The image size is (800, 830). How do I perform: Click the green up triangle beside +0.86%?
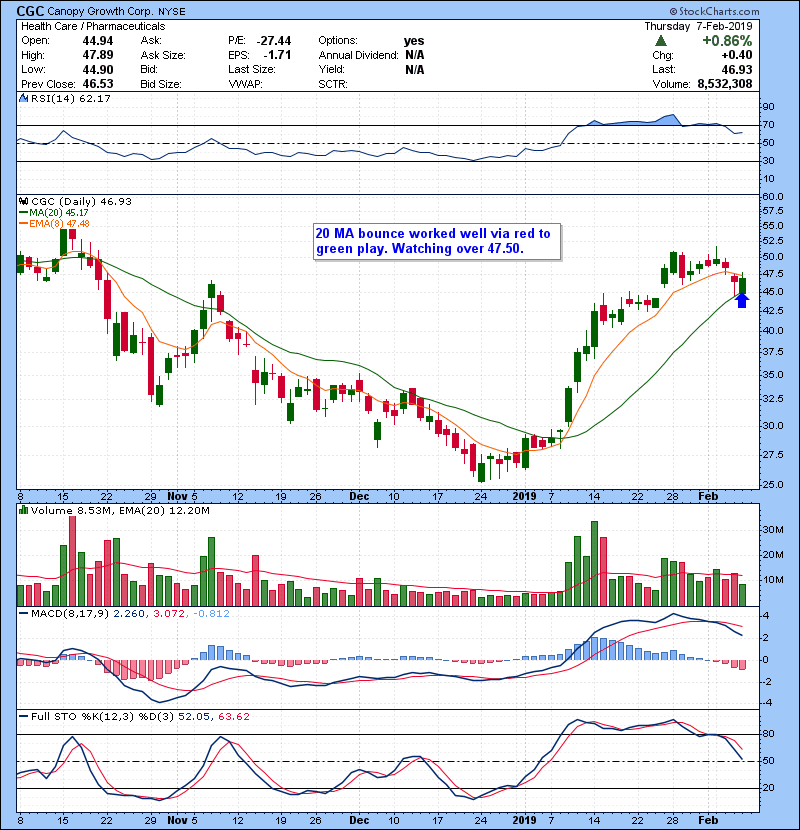coord(660,41)
